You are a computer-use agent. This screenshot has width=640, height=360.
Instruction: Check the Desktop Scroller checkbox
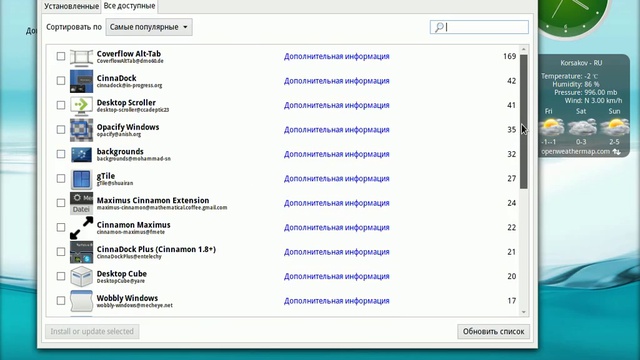(61, 105)
